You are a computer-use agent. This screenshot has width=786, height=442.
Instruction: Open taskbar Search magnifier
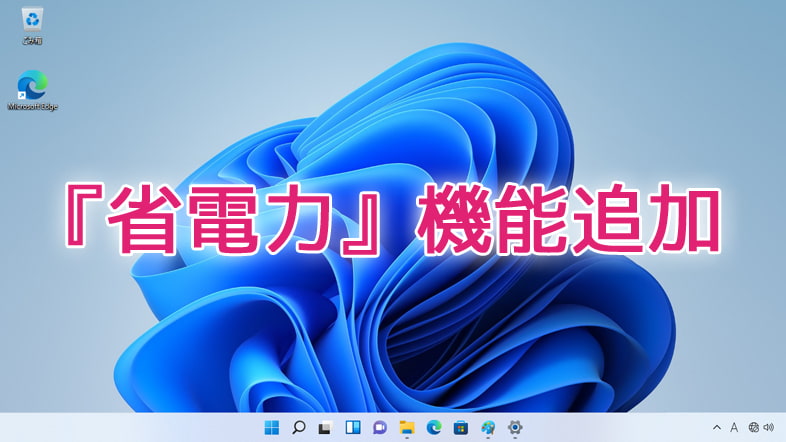pos(299,427)
